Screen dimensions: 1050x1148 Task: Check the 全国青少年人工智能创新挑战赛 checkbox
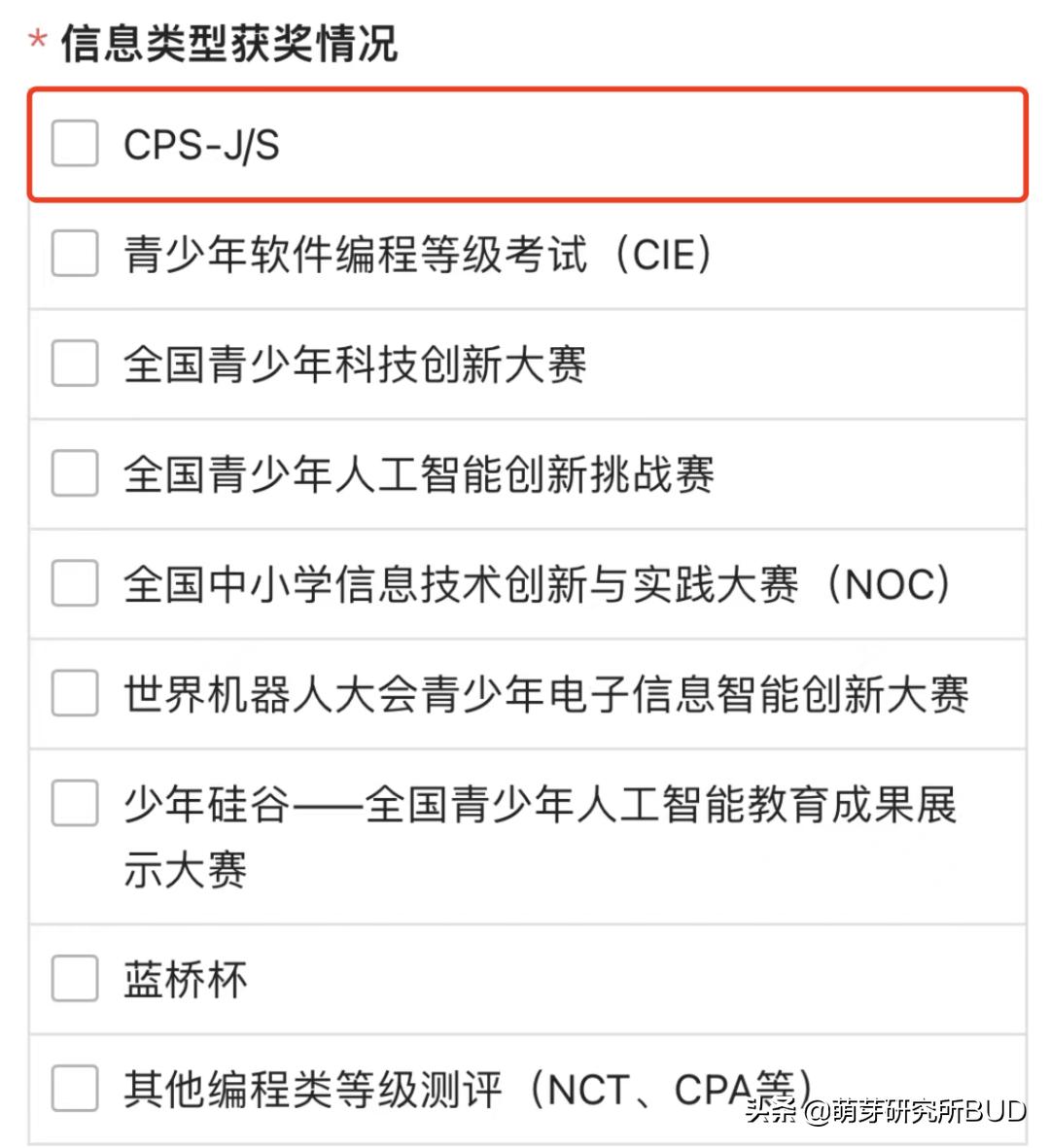[74, 475]
